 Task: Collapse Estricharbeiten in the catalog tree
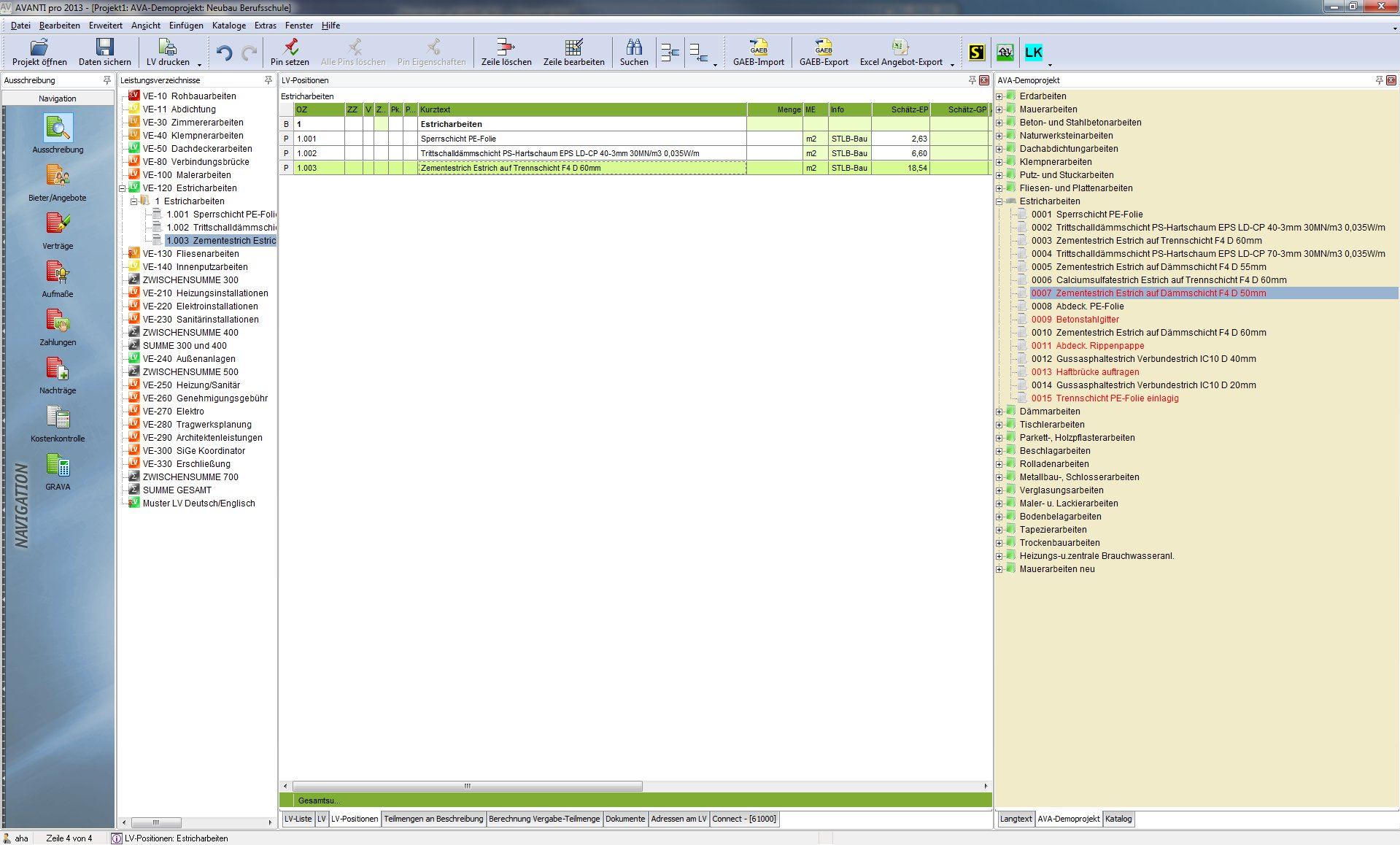point(999,201)
